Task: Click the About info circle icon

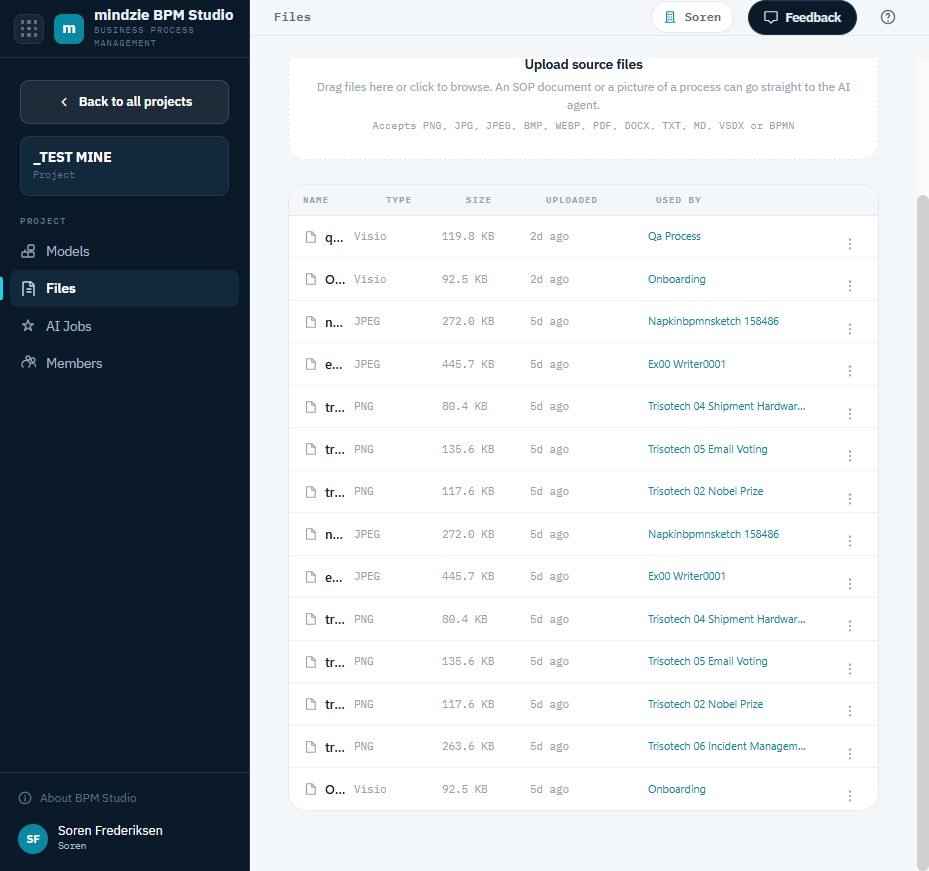Action: click(25, 798)
